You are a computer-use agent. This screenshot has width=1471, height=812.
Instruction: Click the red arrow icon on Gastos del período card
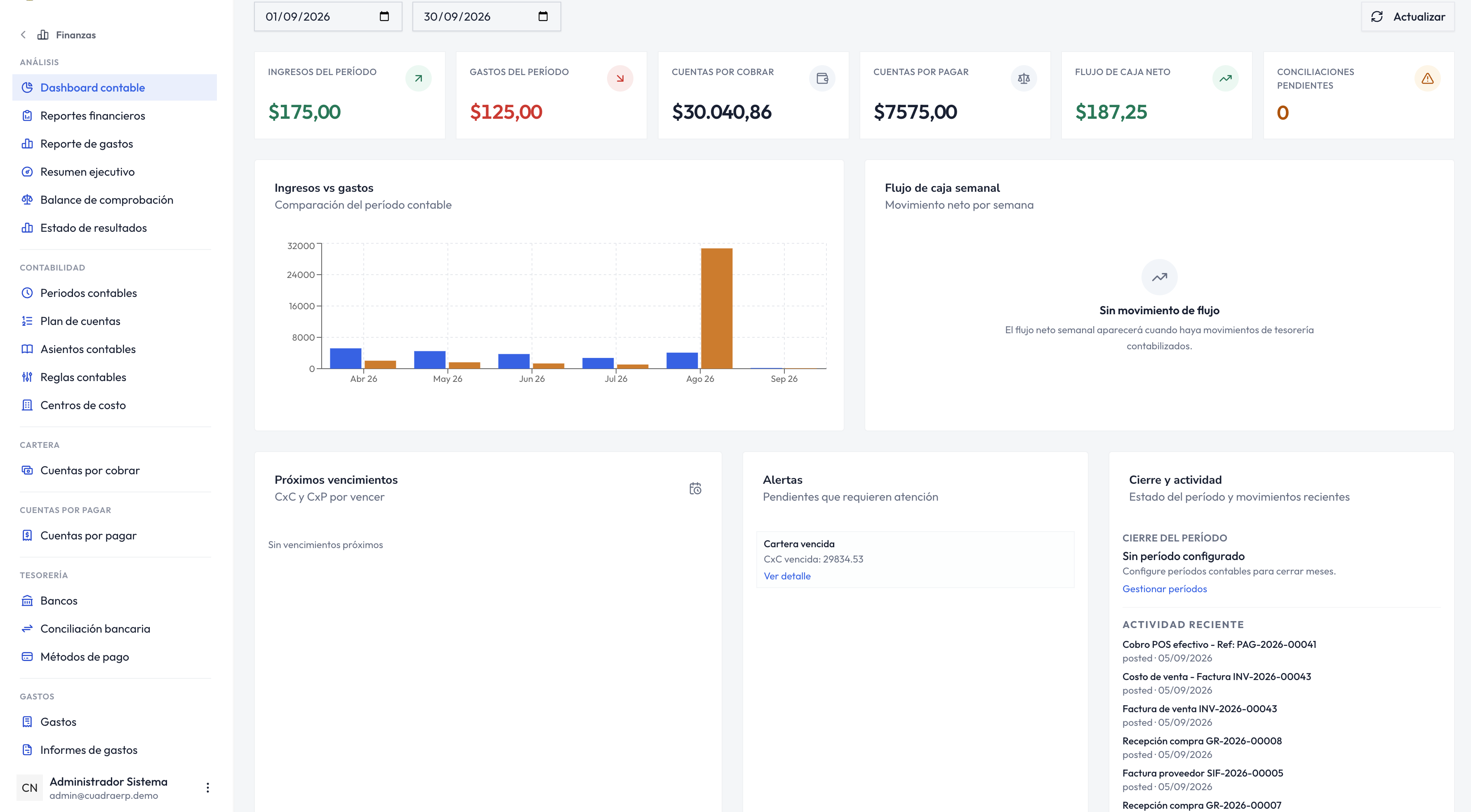coord(620,78)
